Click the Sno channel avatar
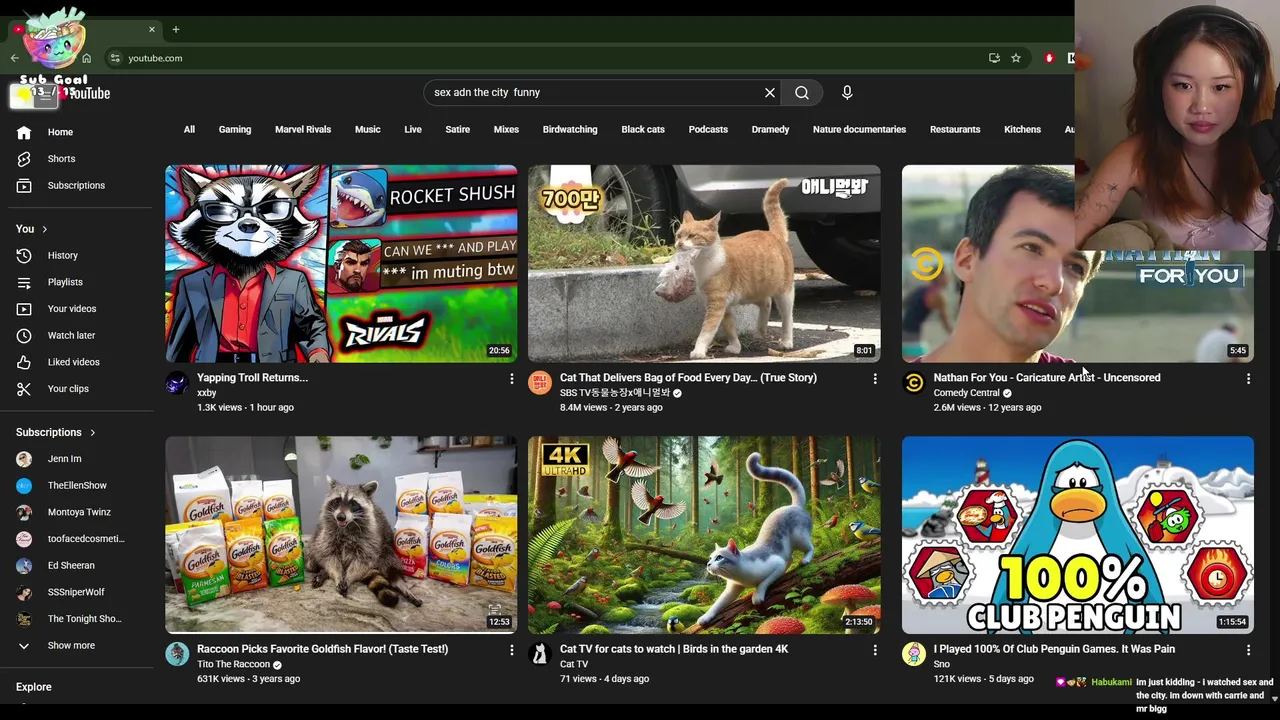Screen dimensions: 1280x720 click(x=914, y=654)
